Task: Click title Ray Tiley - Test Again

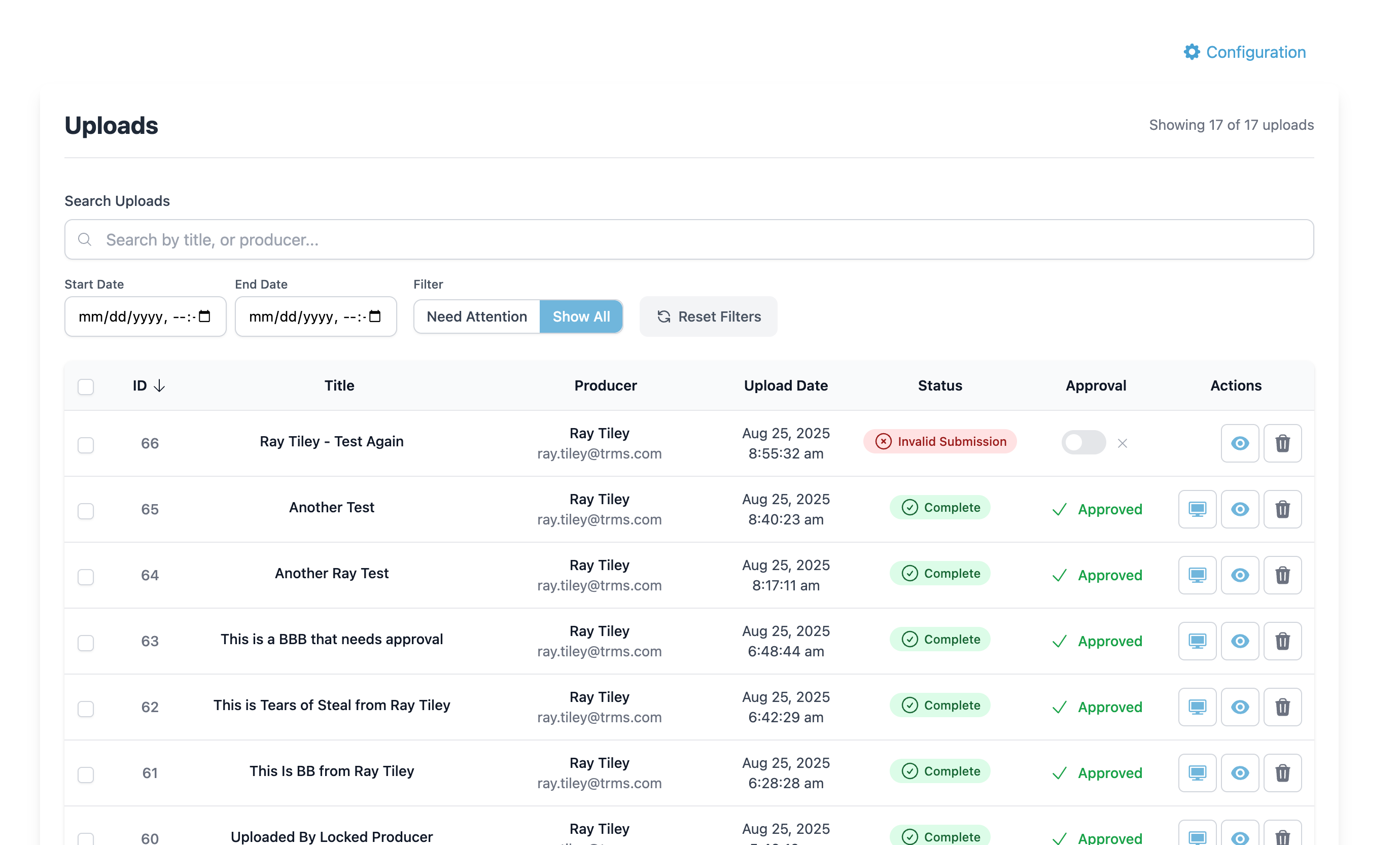Action: [332, 442]
